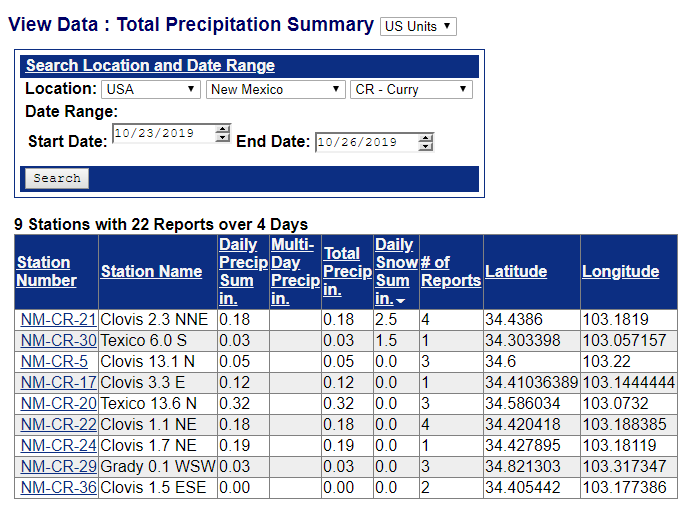
Task: Click the View Data Total Precipitation Summary heading
Action: [191, 24]
